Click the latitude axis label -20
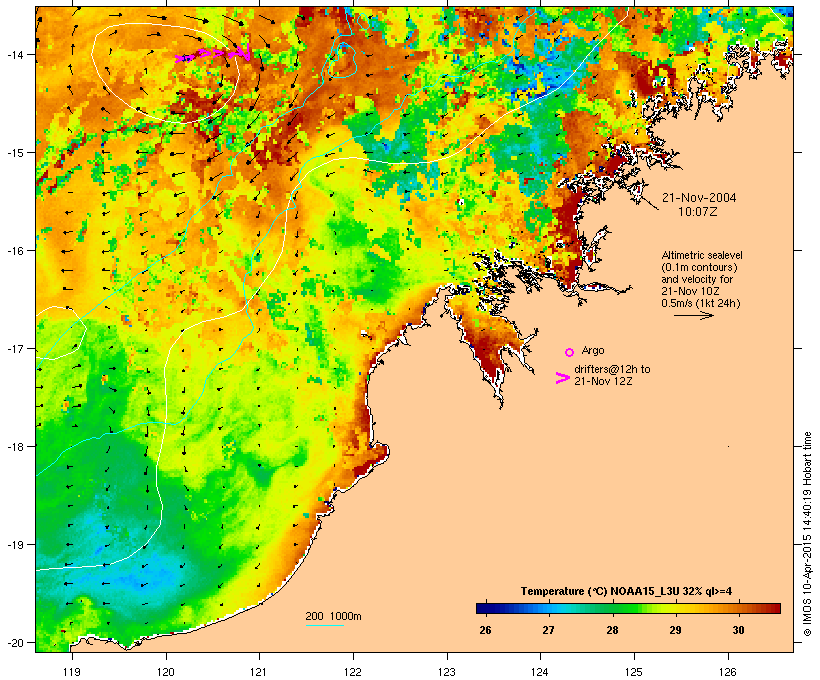Viewport: 820px width, 680px height. point(14,642)
